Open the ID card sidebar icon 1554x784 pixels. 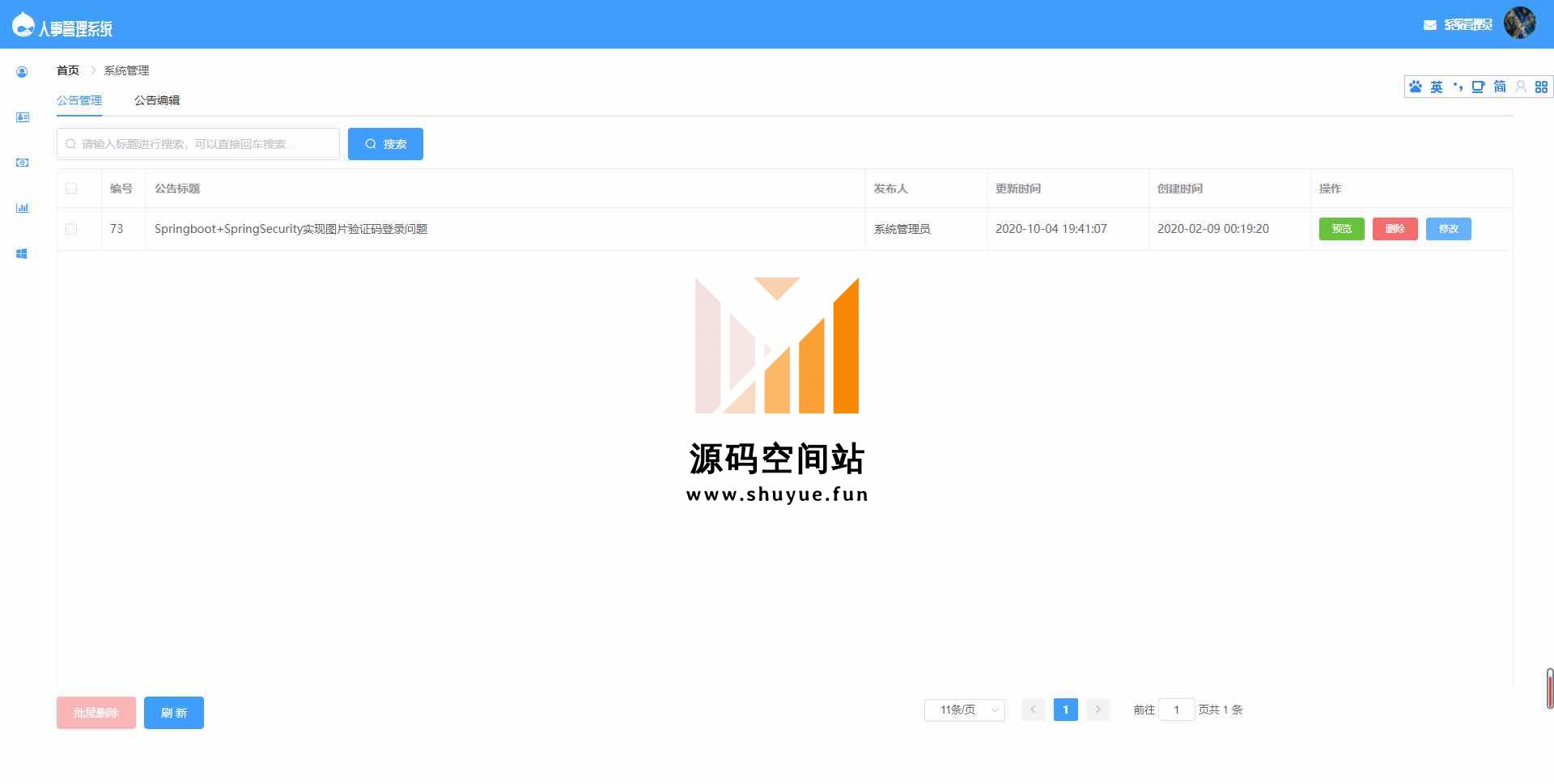23,117
